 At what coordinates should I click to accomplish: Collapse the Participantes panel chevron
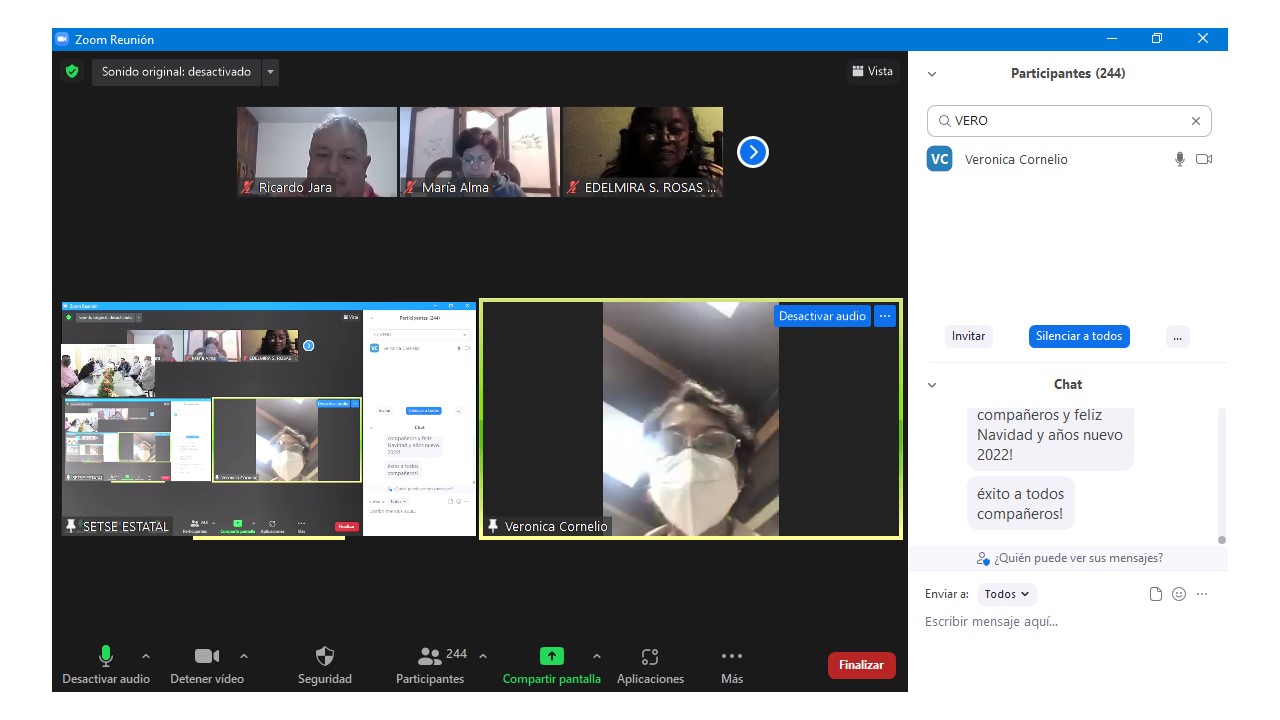tap(932, 74)
